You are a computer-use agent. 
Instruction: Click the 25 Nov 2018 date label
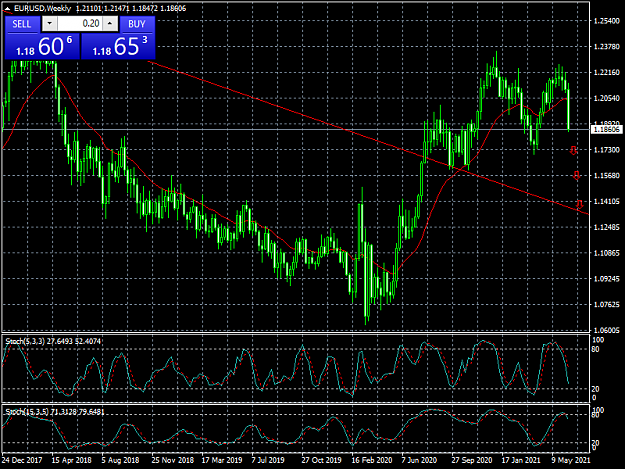[x=173, y=460]
